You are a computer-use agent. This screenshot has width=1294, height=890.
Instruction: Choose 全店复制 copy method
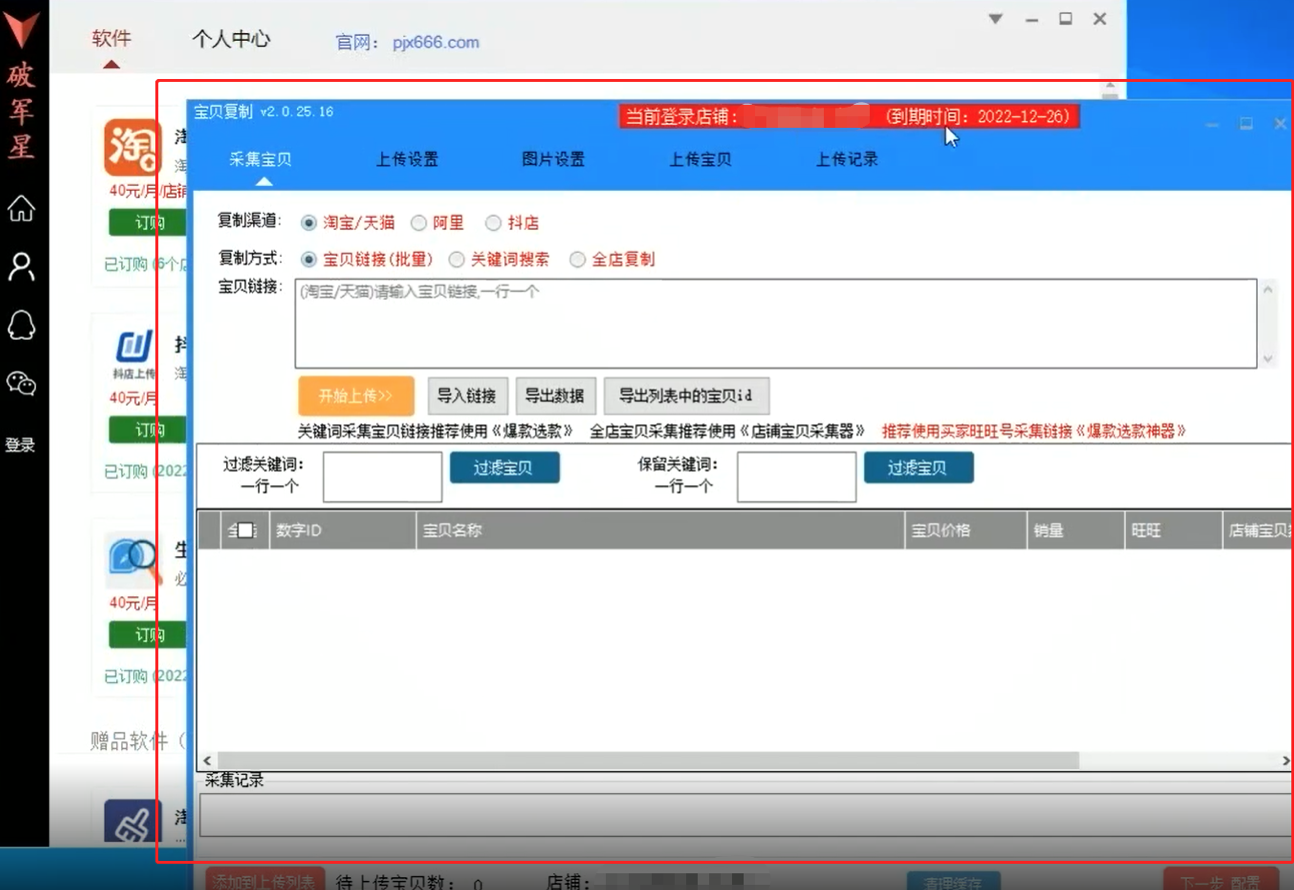(x=577, y=259)
